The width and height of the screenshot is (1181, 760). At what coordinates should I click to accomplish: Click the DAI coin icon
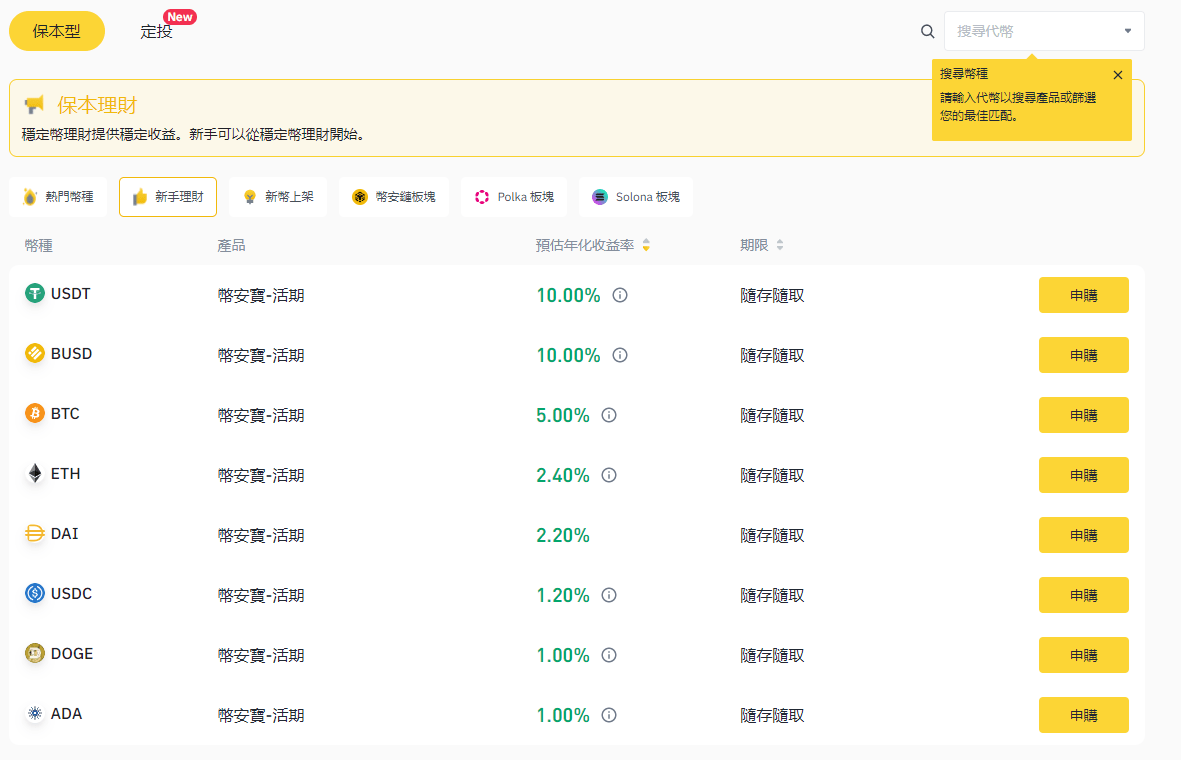35,534
